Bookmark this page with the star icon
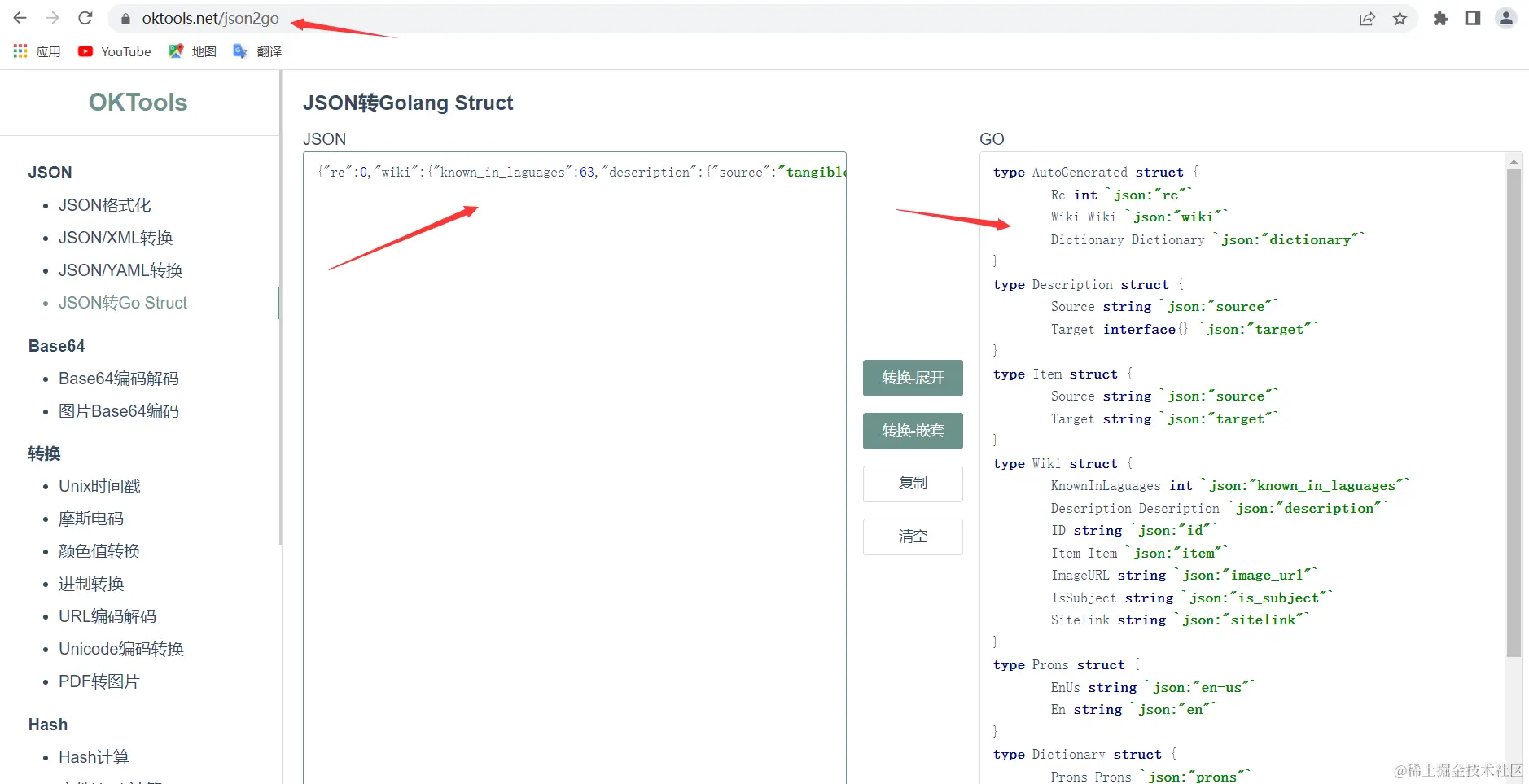Screen dimensions: 1529x784 click(1400, 19)
